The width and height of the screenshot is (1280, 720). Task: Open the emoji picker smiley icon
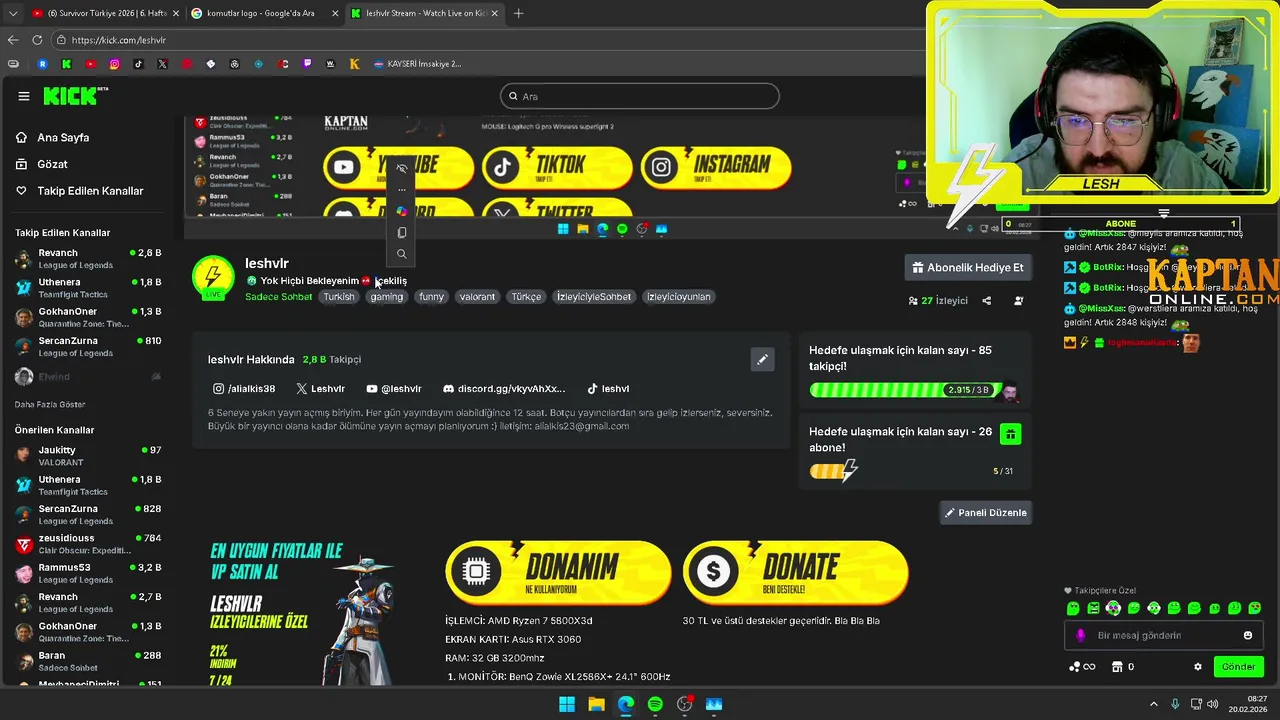tap(1247, 635)
